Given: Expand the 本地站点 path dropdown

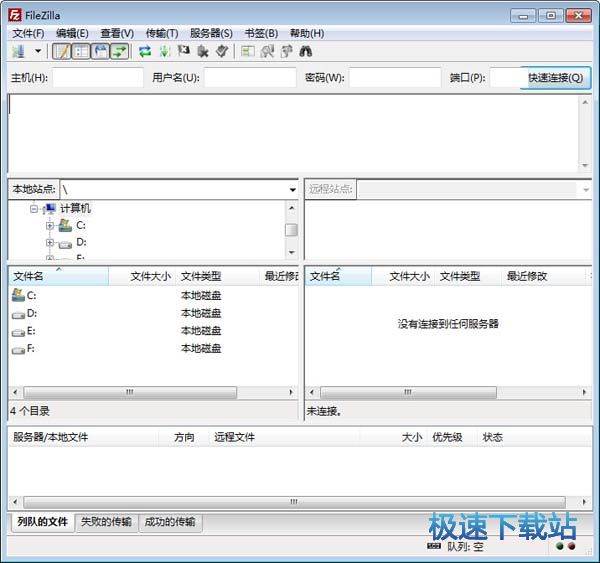Looking at the screenshot, I should coord(292,189).
